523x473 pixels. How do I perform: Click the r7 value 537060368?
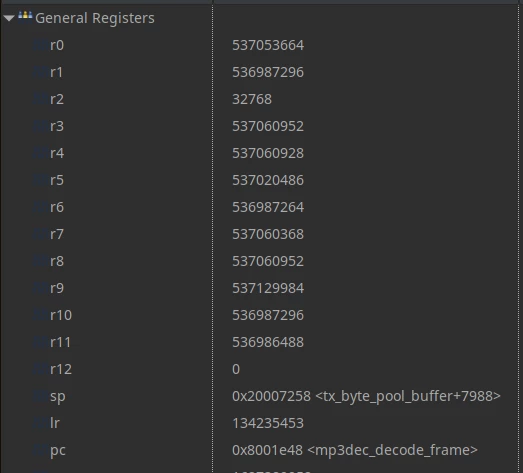(268, 234)
